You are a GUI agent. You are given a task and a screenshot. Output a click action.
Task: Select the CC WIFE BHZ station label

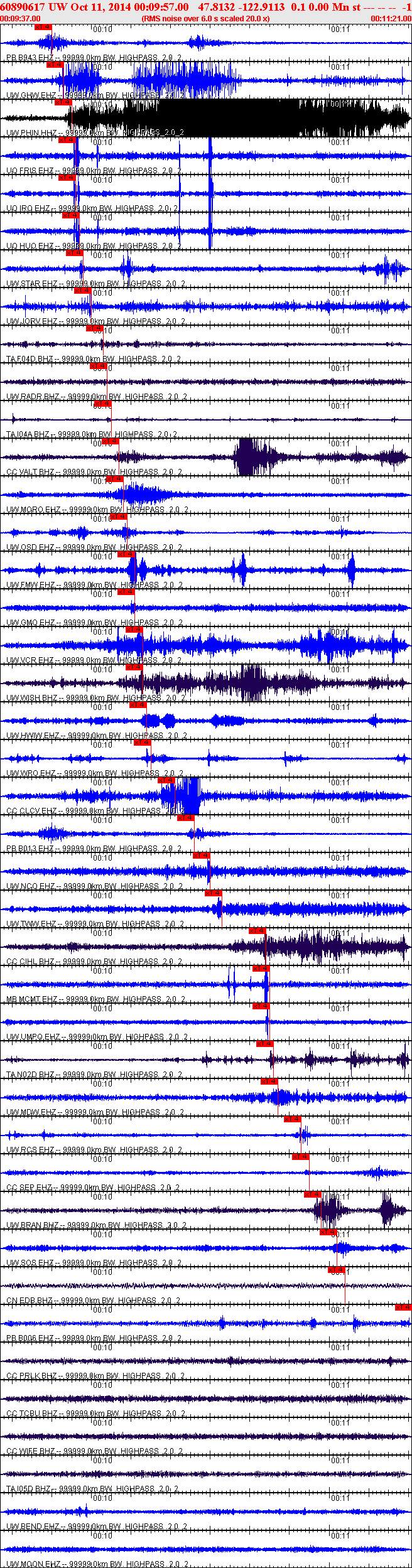click(x=30, y=1451)
